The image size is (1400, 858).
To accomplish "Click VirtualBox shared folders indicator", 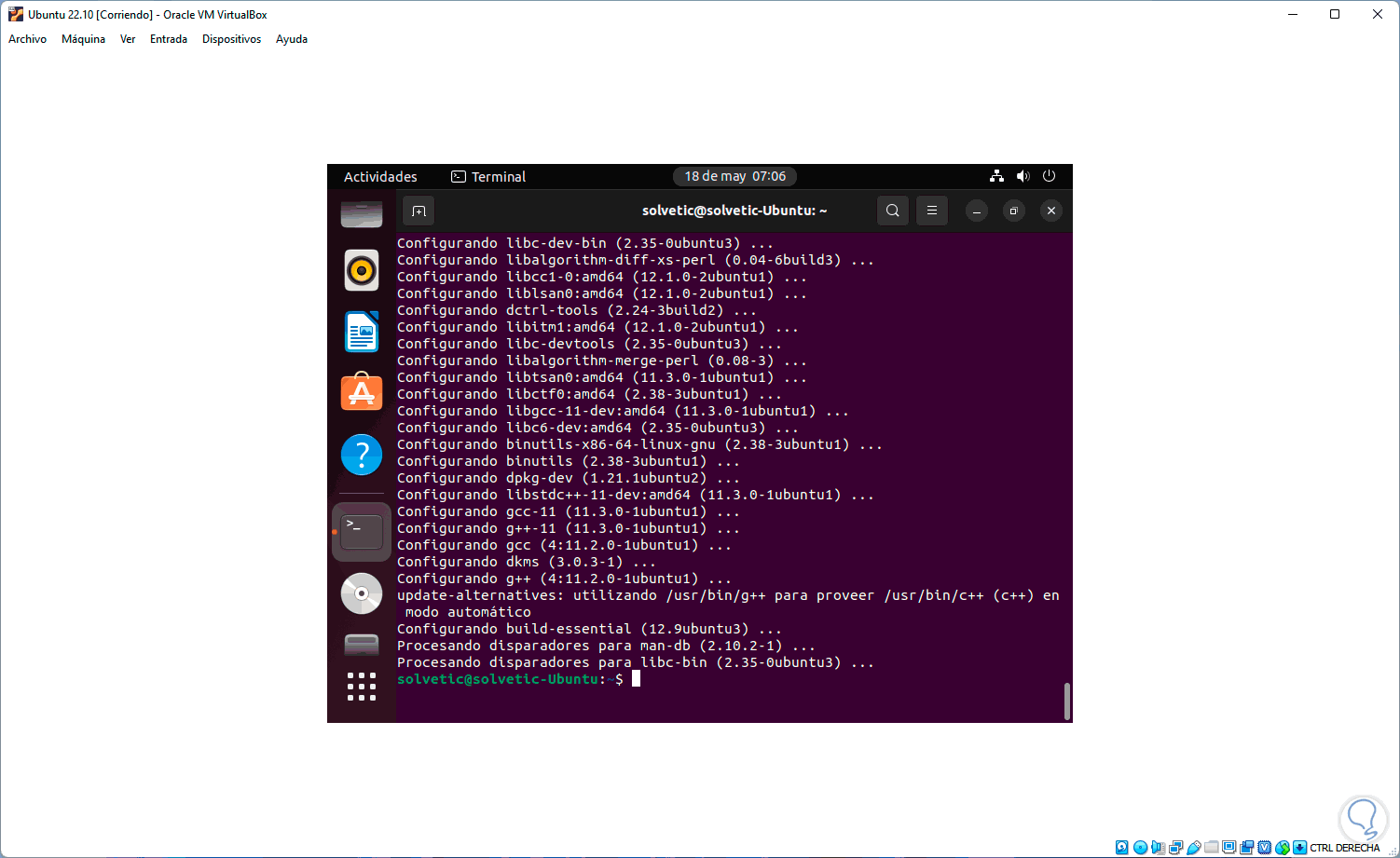I will (x=1212, y=848).
